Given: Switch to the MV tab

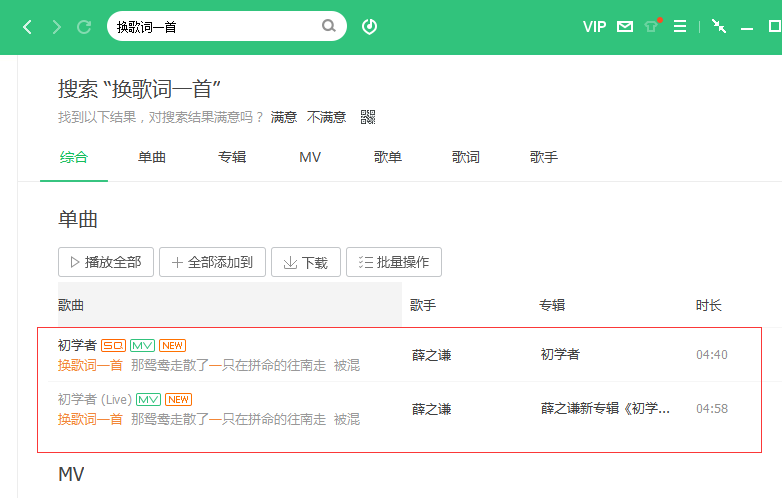Looking at the screenshot, I should [310, 157].
